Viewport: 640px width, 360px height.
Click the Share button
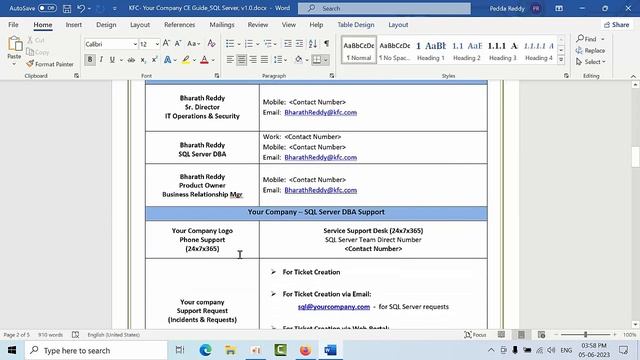tap(616, 25)
